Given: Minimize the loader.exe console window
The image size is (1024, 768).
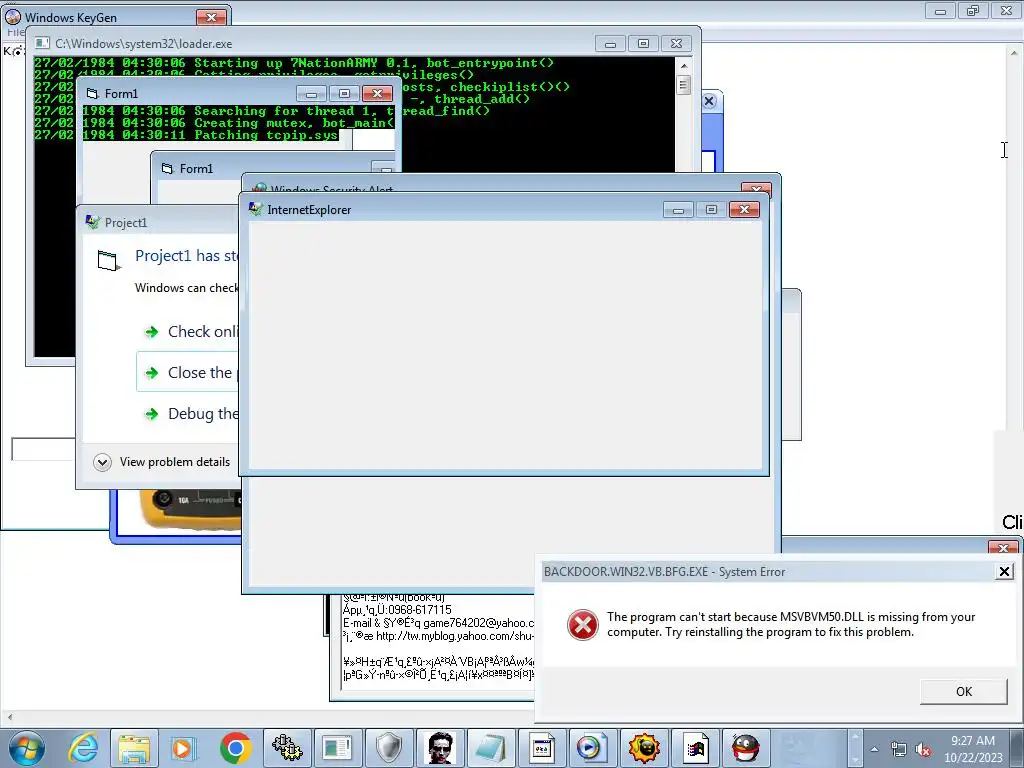Looking at the screenshot, I should click(611, 44).
